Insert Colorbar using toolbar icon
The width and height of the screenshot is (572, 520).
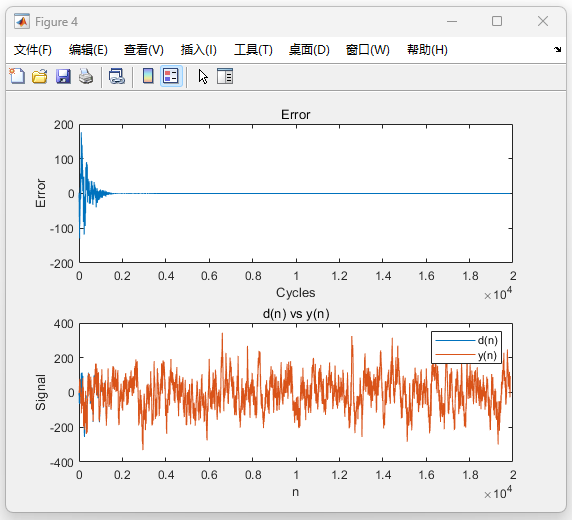click(148, 76)
